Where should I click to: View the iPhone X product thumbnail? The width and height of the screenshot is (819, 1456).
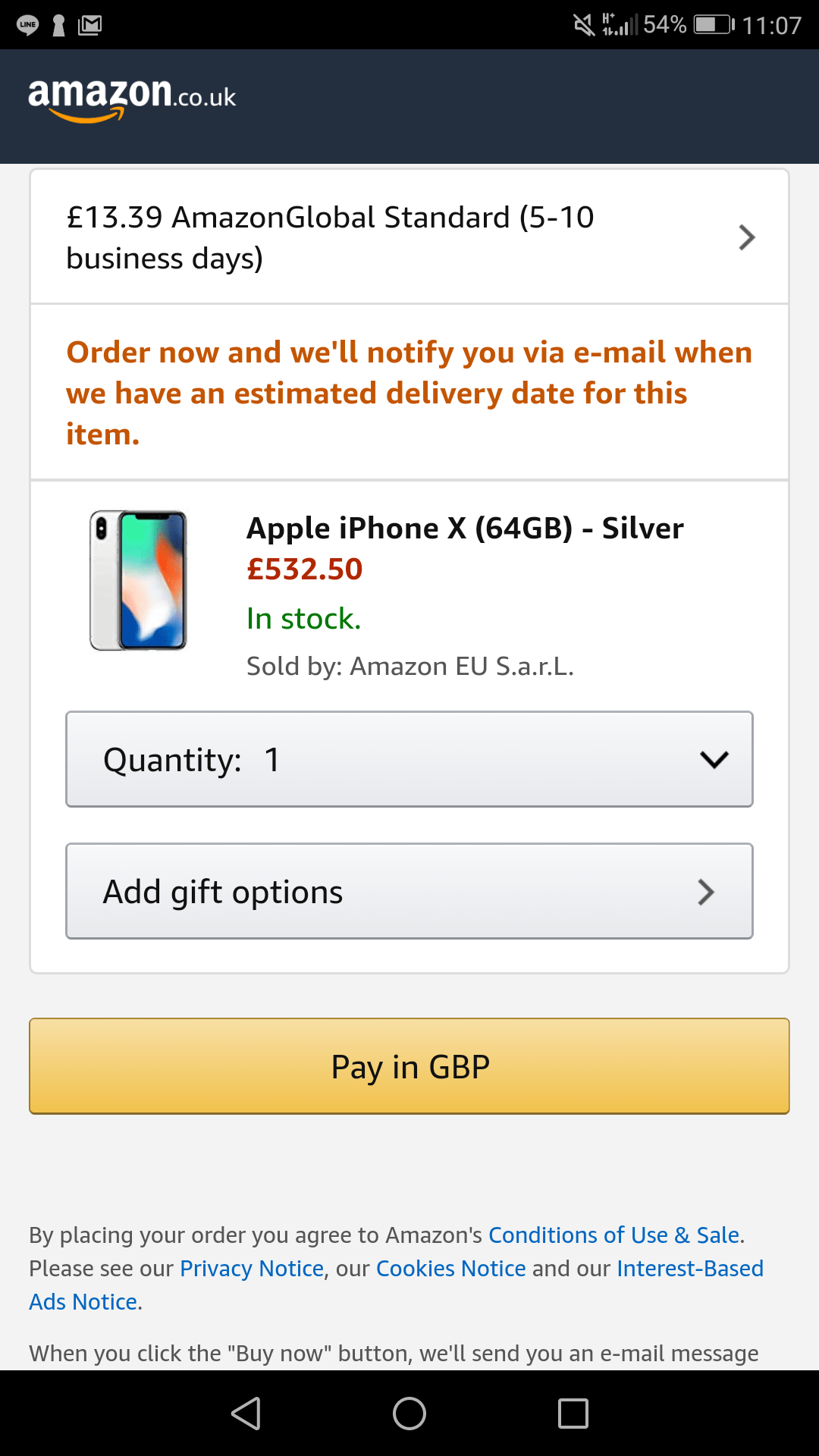(139, 580)
